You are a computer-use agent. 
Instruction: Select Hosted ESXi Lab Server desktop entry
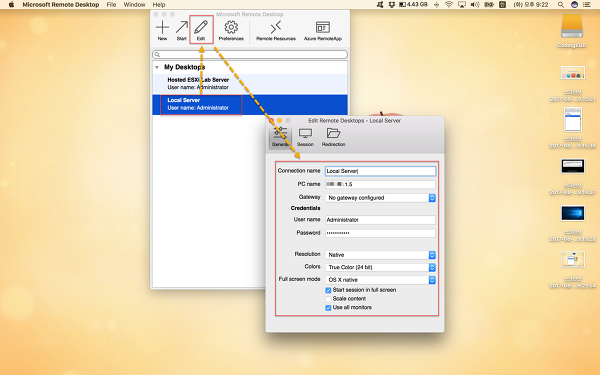tap(250, 84)
